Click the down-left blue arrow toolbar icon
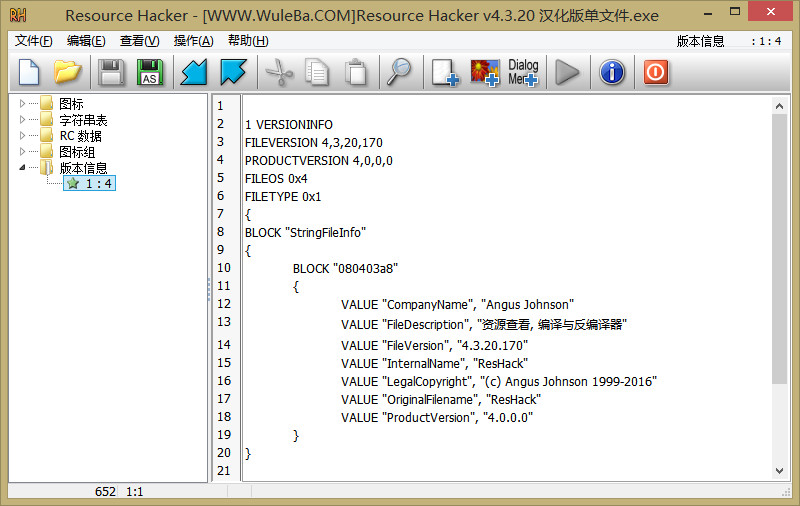 click(x=194, y=72)
